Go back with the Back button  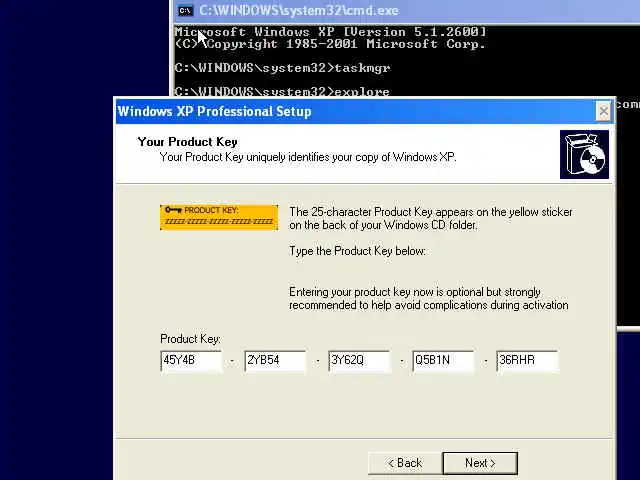404,463
